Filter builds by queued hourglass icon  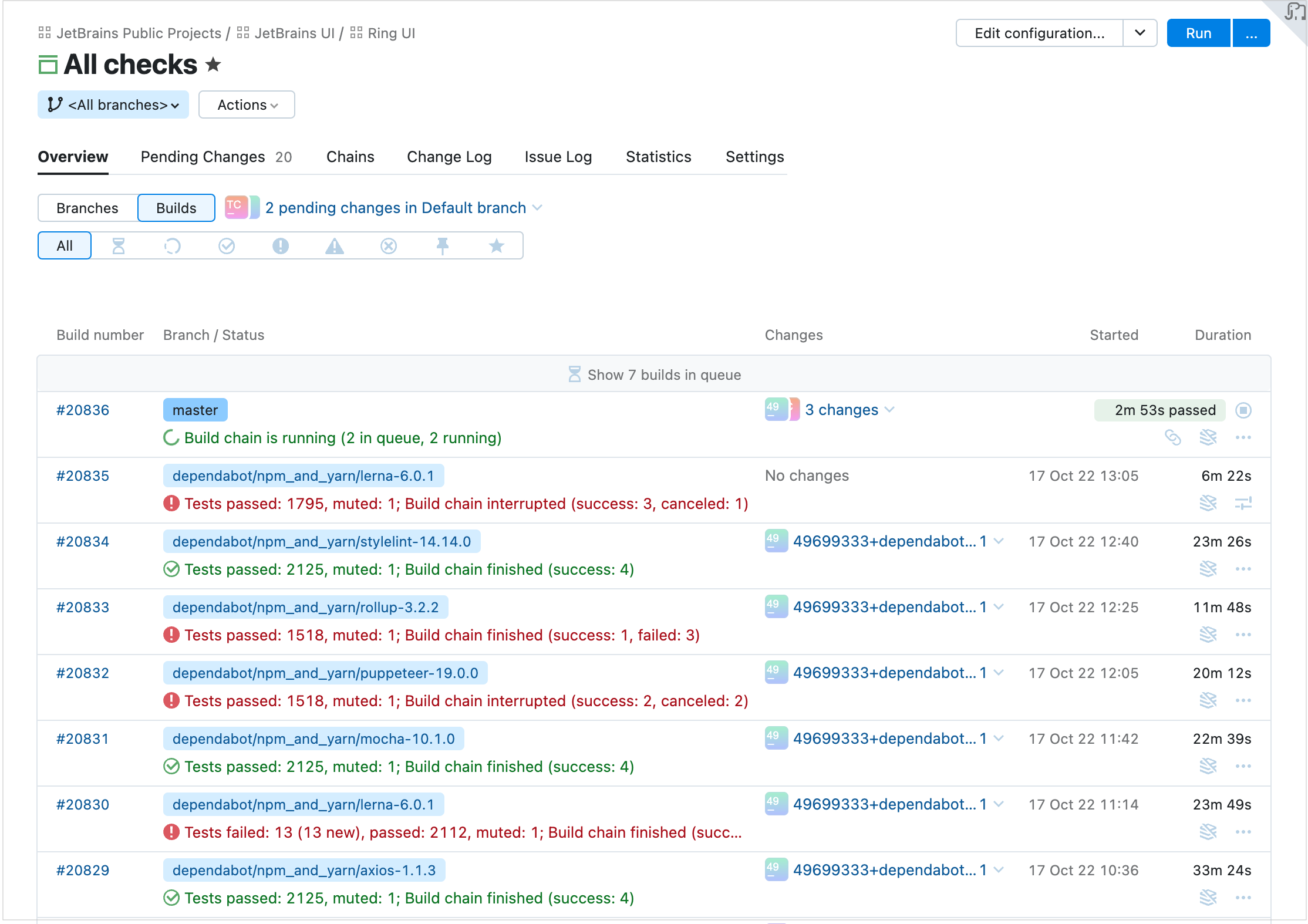coord(119,245)
